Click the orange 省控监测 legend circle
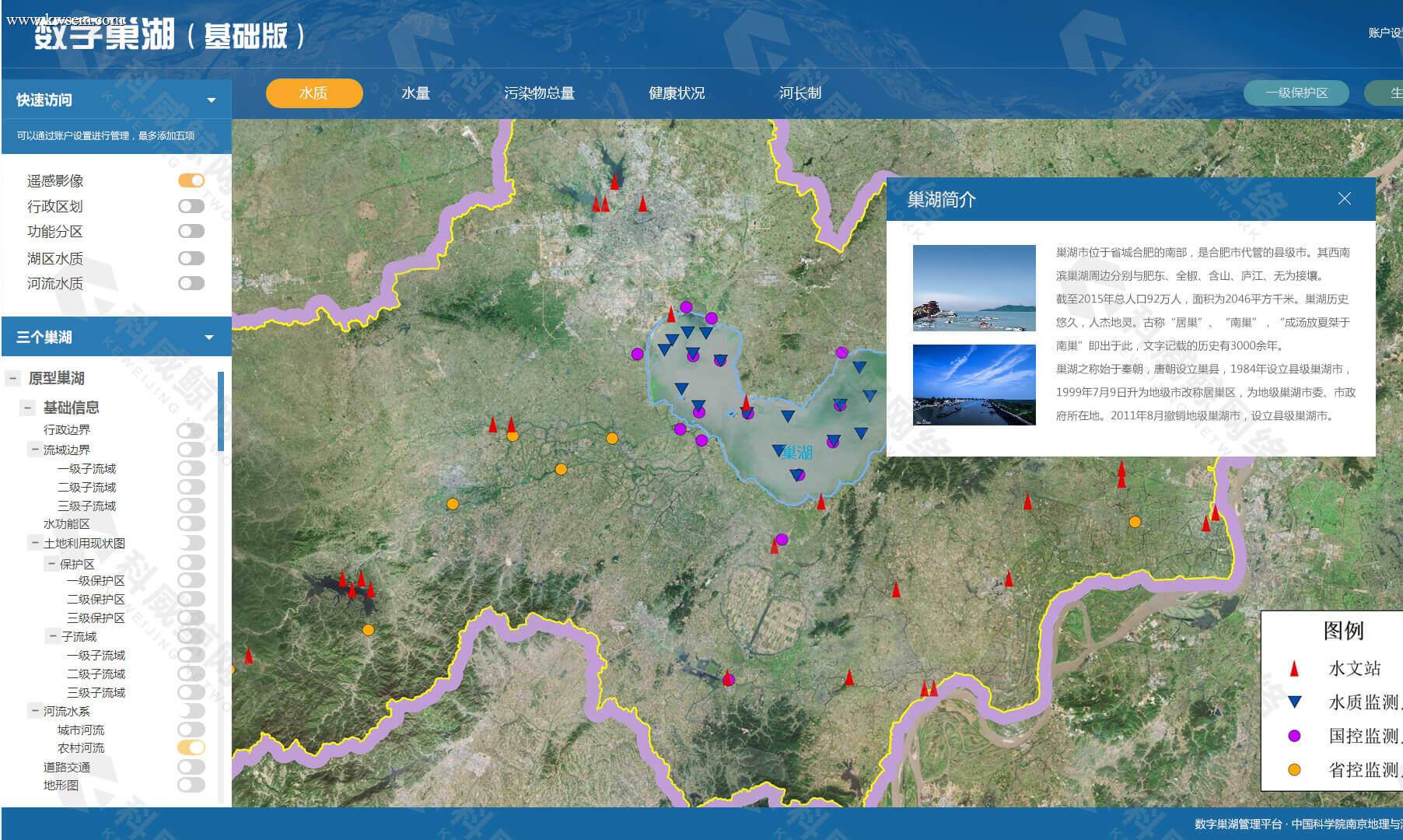 click(x=1294, y=770)
